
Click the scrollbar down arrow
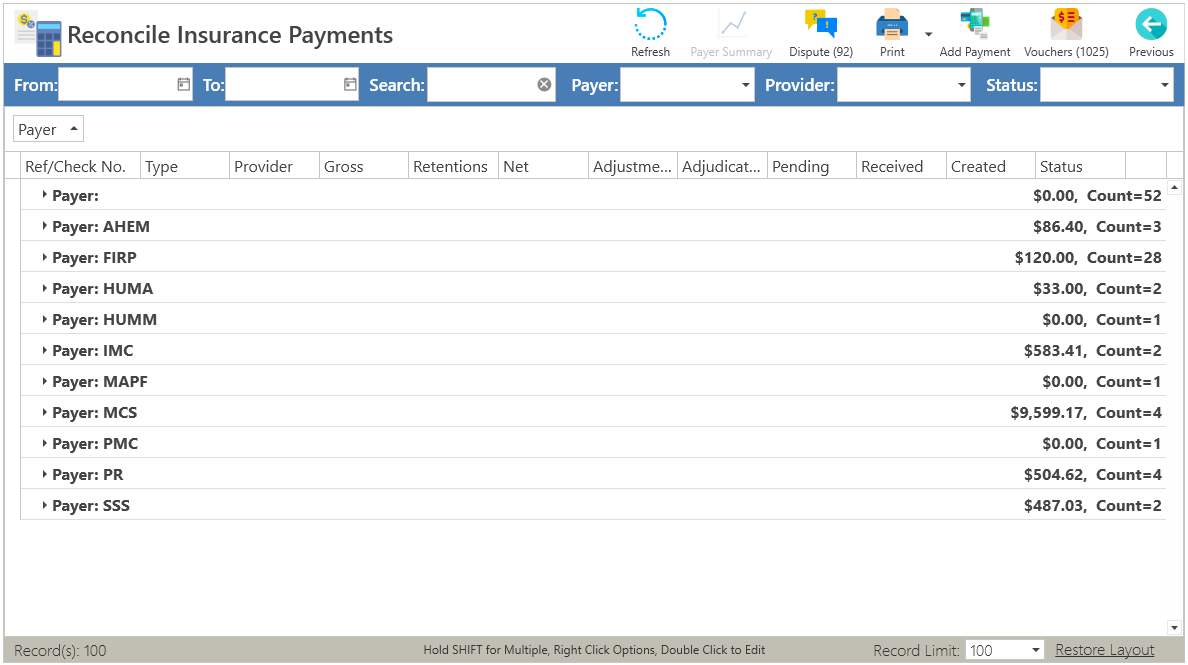click(1174, 627)
